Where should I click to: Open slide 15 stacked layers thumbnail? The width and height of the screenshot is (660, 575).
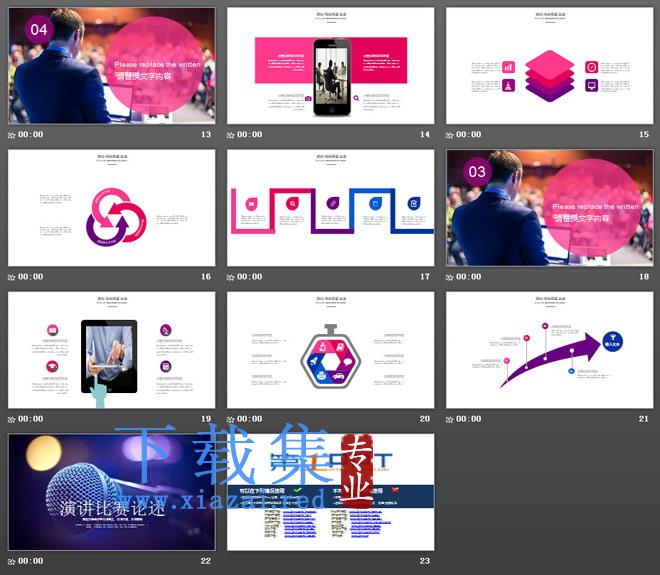coord(550,66)
